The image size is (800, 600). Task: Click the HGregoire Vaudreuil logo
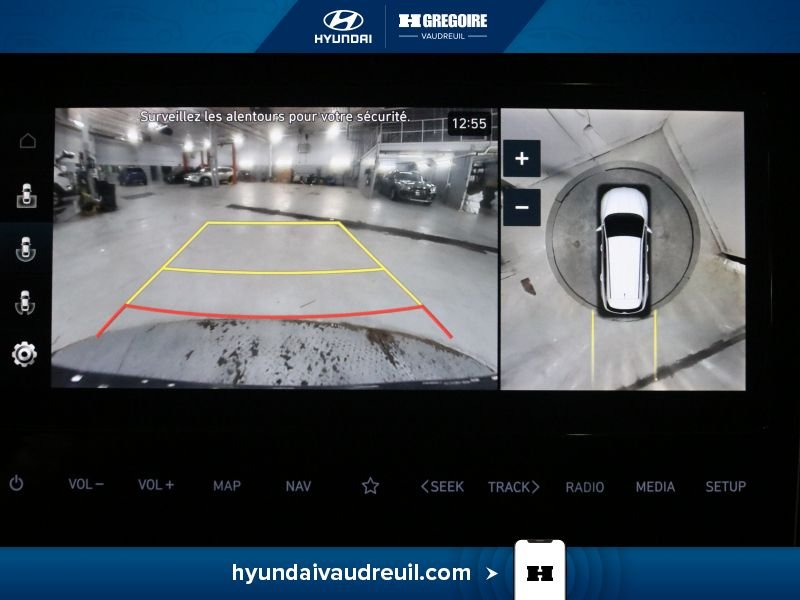[x=443, y=27]
